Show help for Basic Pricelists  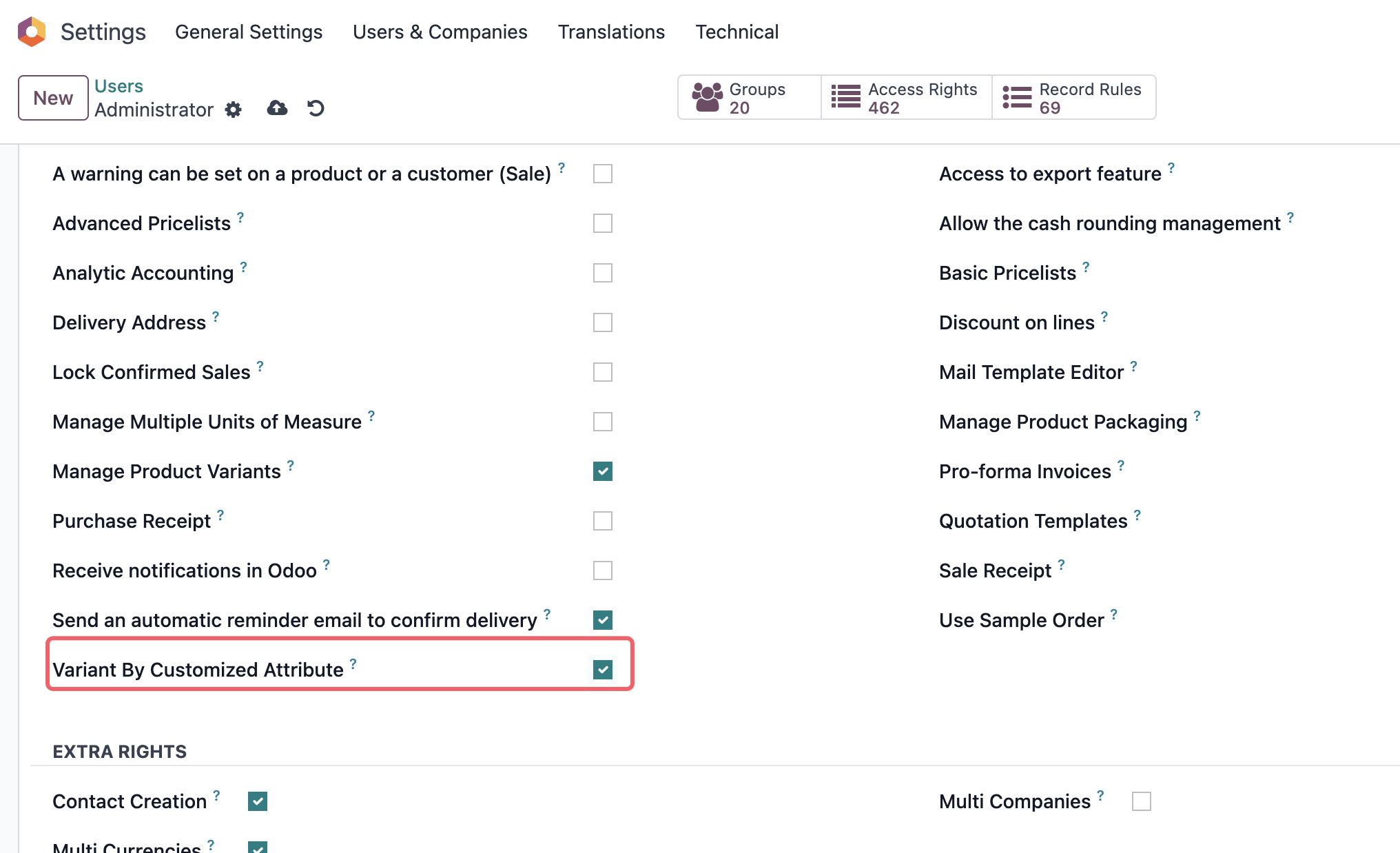point(1086,267)
